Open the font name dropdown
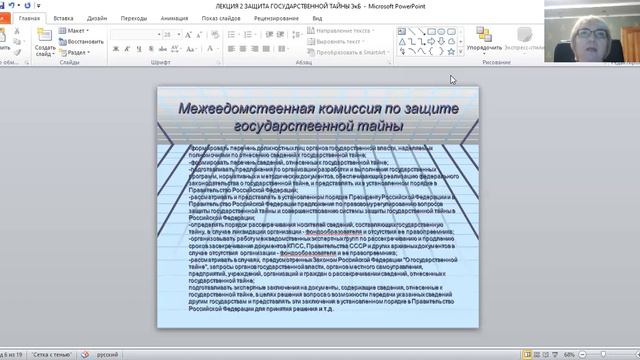The height and width of the screenshot is (360, 640). click(x=159, y=35)
